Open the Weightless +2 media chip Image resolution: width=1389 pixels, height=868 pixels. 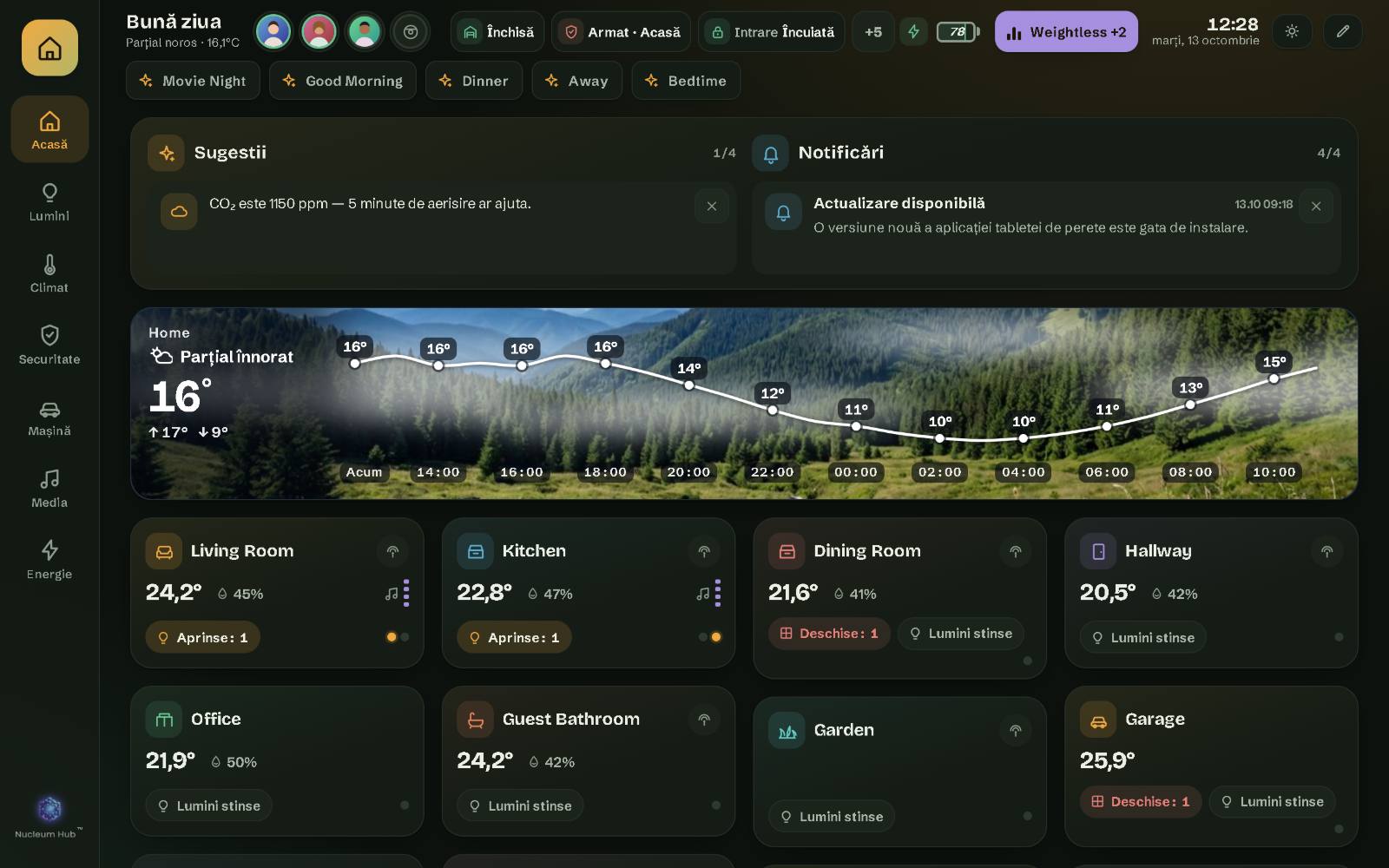click(x=1066, y=32)
